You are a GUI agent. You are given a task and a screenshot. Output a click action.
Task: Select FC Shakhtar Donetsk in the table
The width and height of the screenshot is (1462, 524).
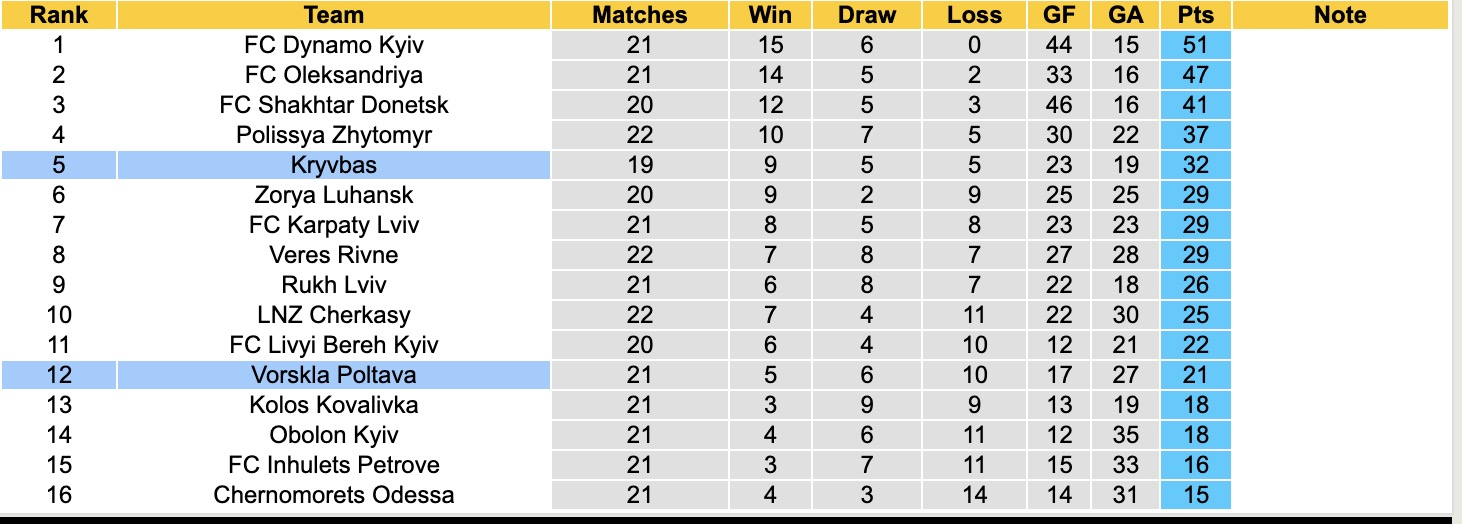pos(333,105)
